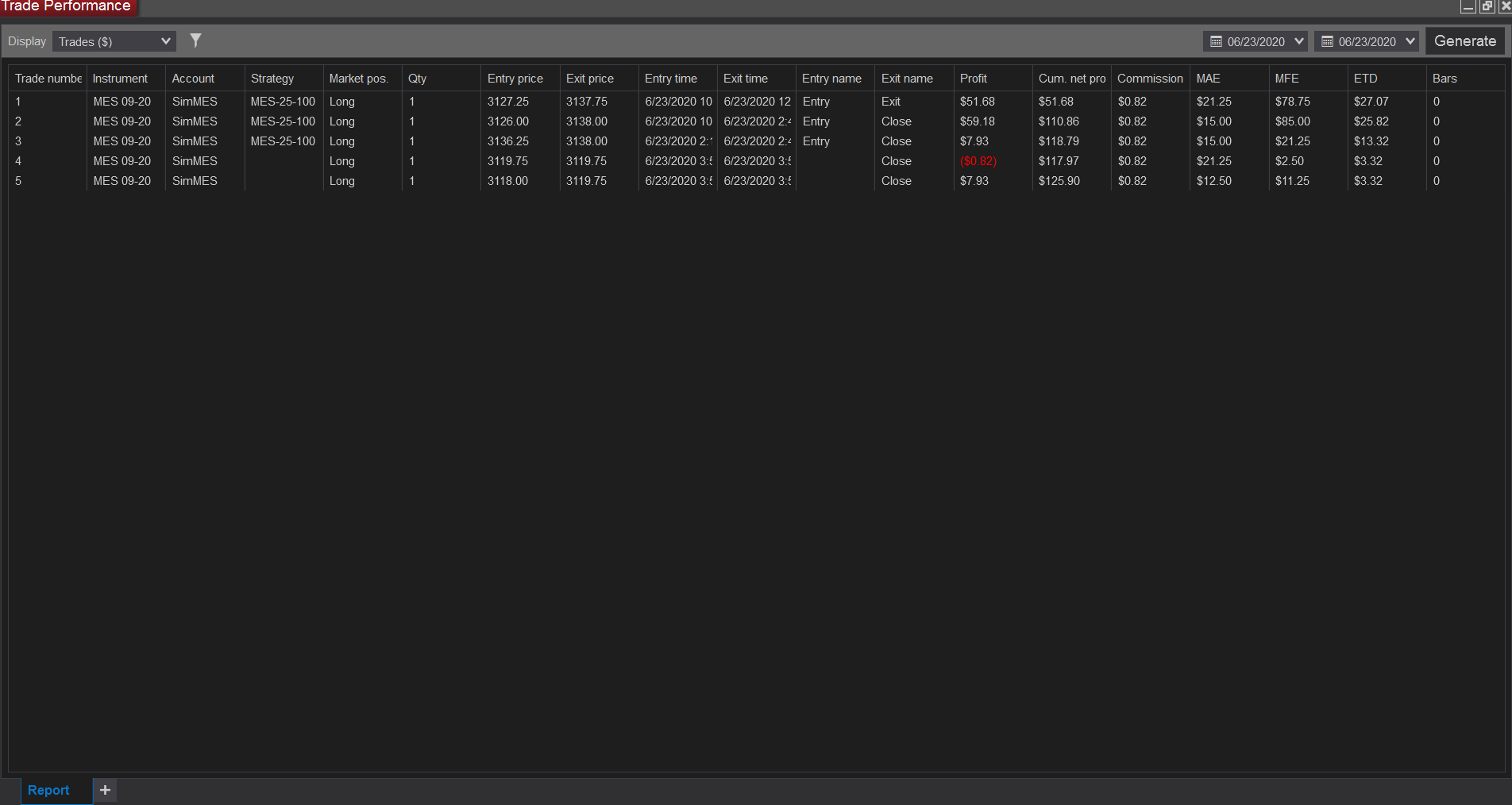Click exit price 3137.75
Viewport: 1512px width, 805px height.
tap(587, 102)
